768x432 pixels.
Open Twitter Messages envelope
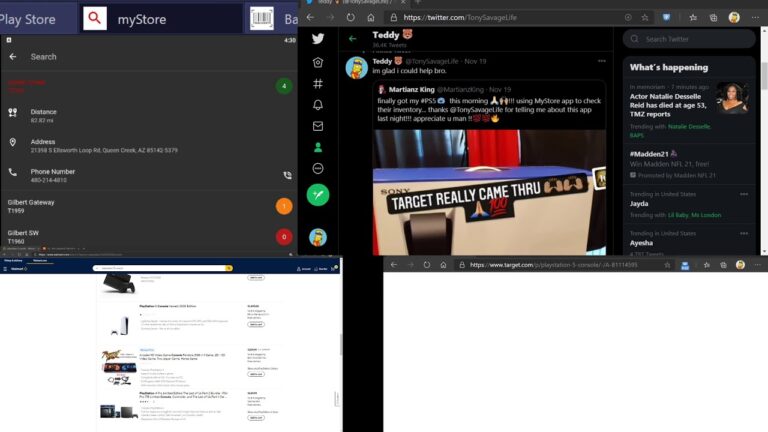tap(318, 126)
